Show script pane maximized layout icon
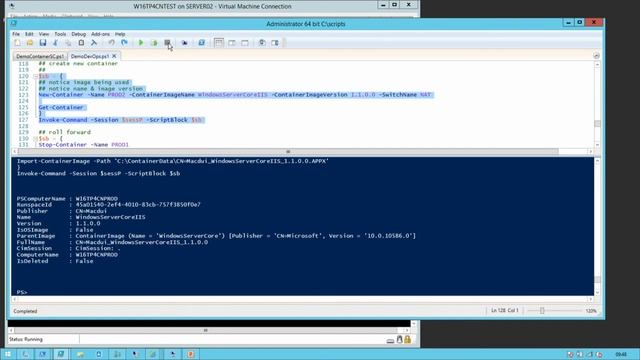The height and width of the screenshot is (360, 640). click(x=244, y=43)
